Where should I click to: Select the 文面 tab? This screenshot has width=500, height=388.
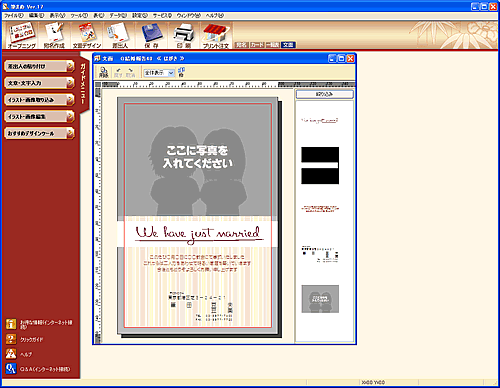coord(288,45)
